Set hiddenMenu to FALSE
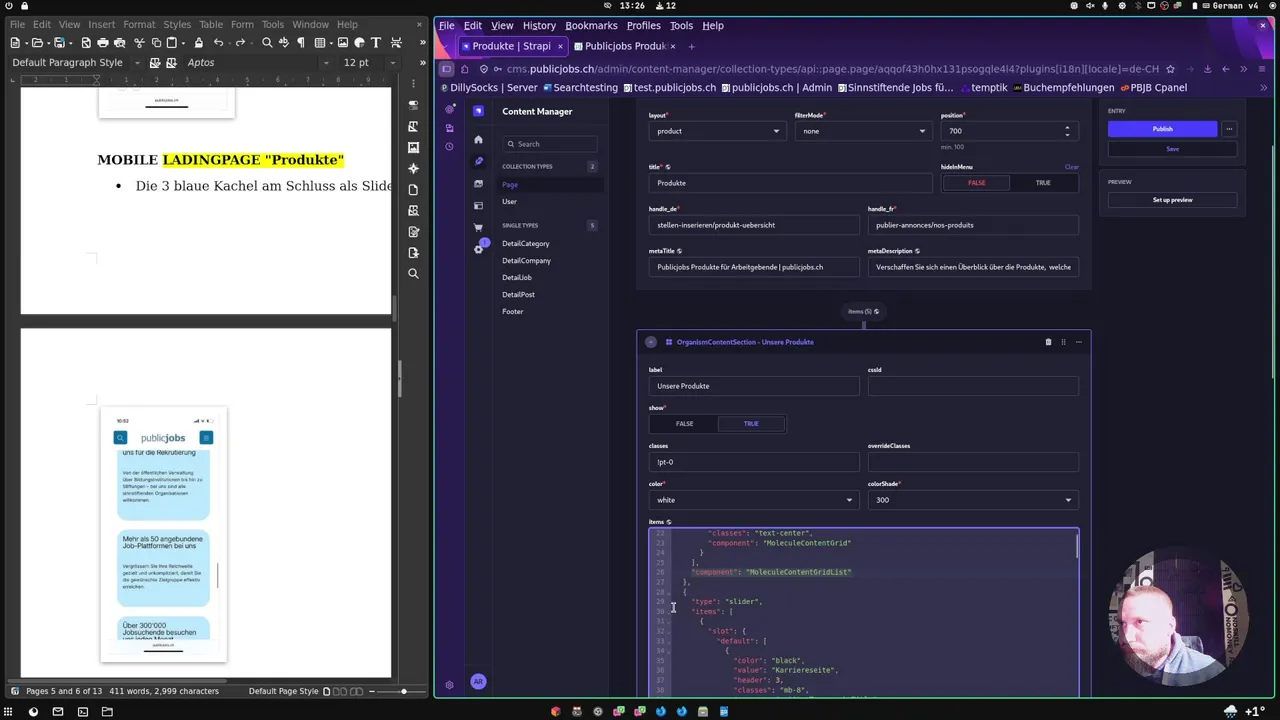 point(976,183)
